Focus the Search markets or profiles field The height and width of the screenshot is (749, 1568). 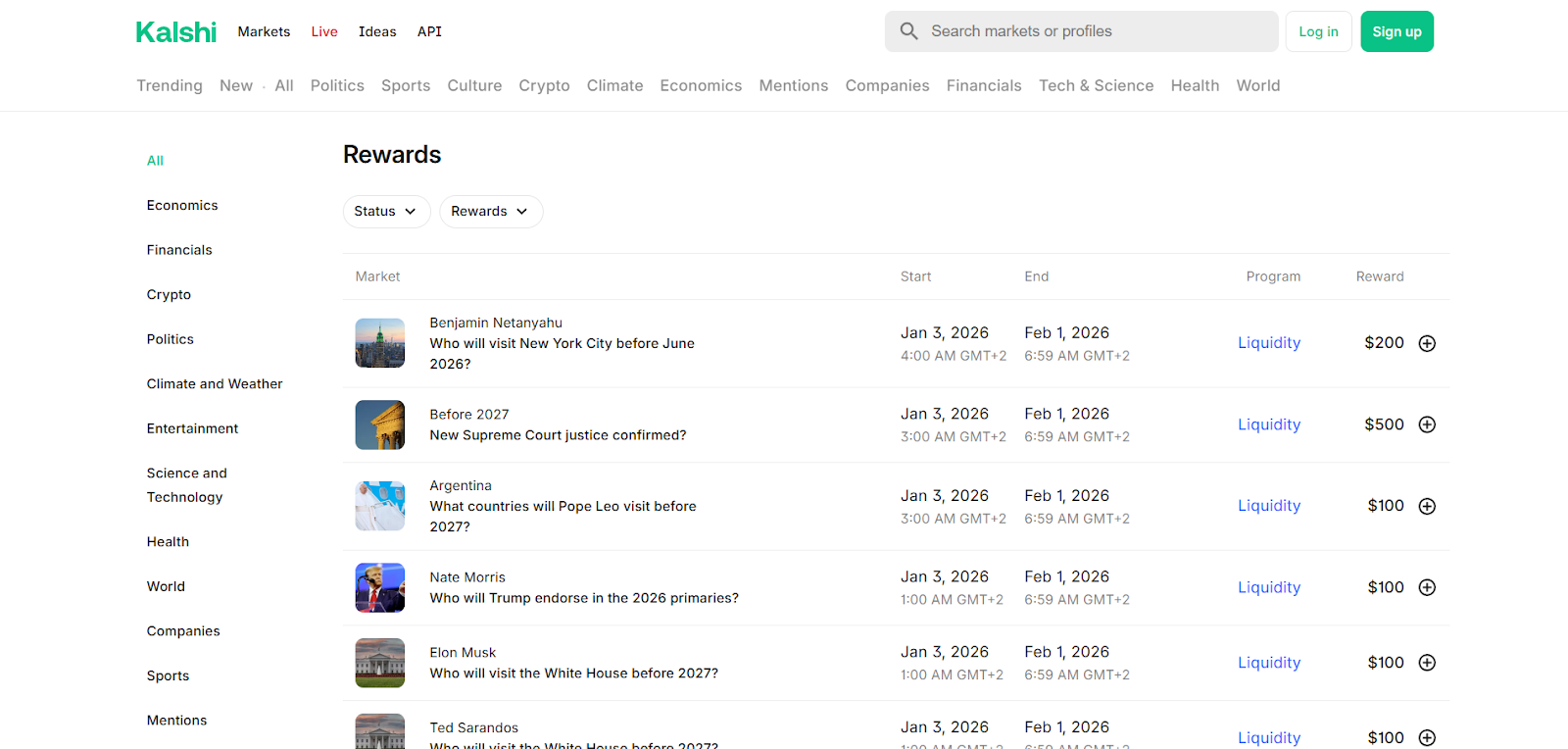pyautogui.click(x=1081, y=31)
